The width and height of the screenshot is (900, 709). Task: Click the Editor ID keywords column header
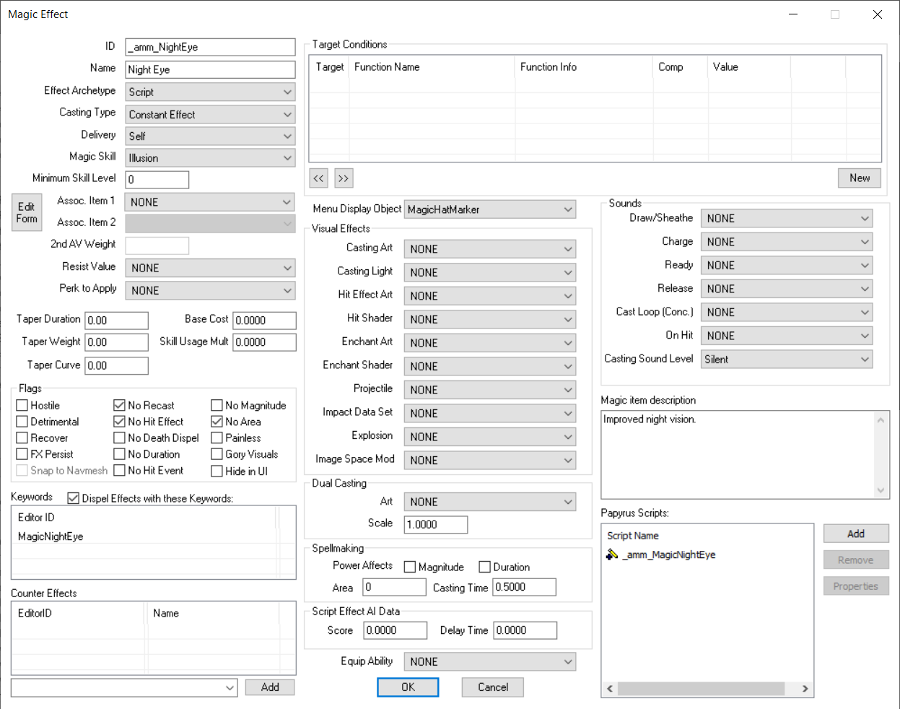tap(144, 517)
